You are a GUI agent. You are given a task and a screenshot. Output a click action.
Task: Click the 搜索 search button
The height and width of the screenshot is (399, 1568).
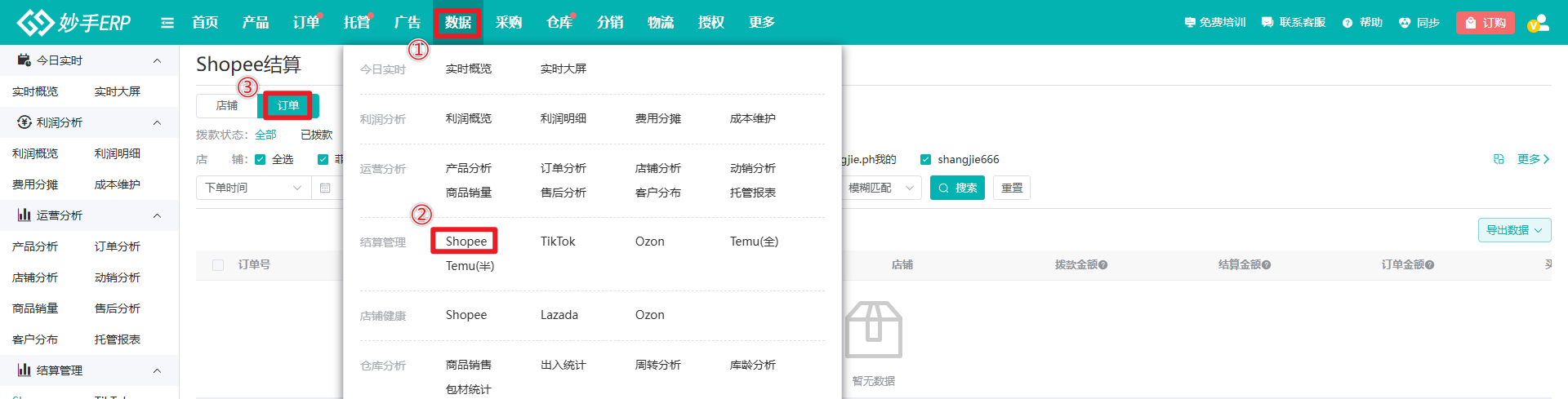coord(957,188)
